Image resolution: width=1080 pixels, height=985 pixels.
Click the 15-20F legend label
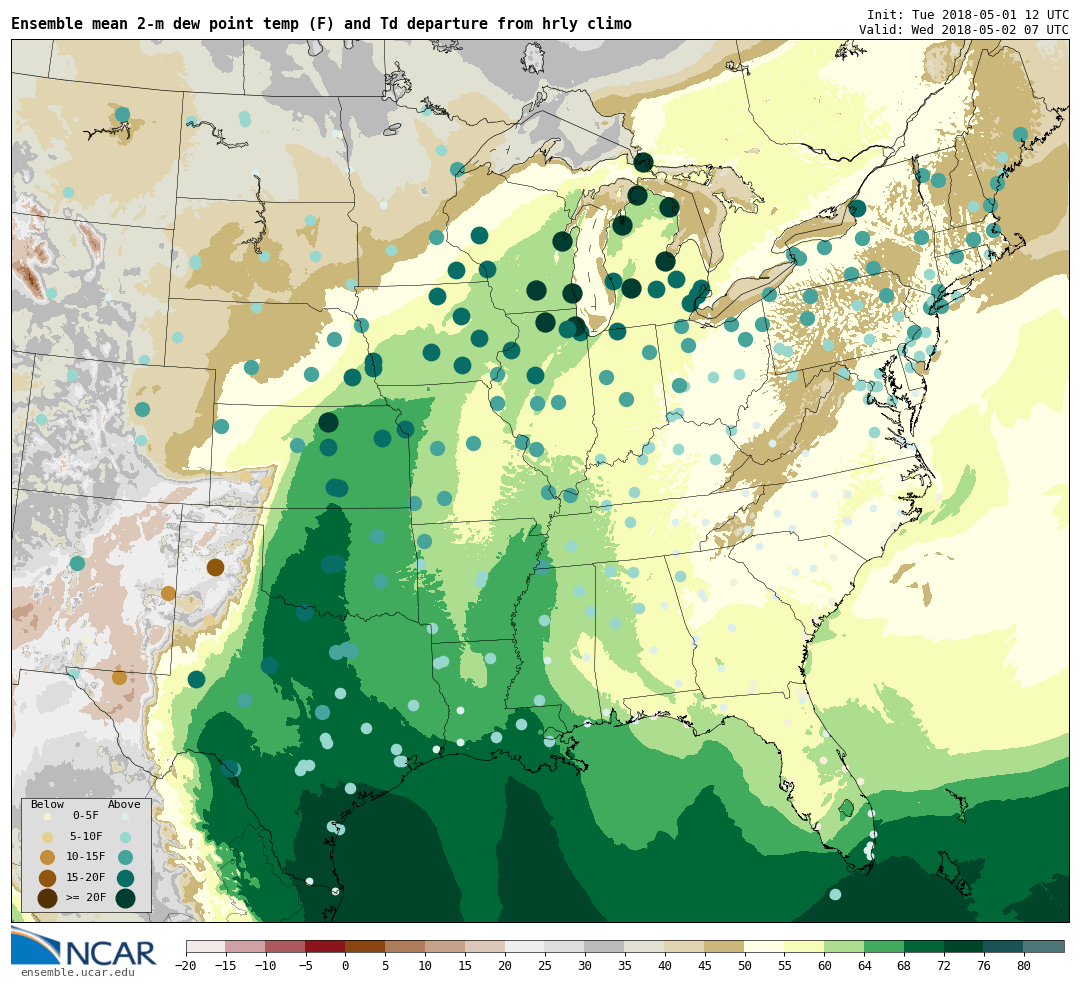click(86, 878)
